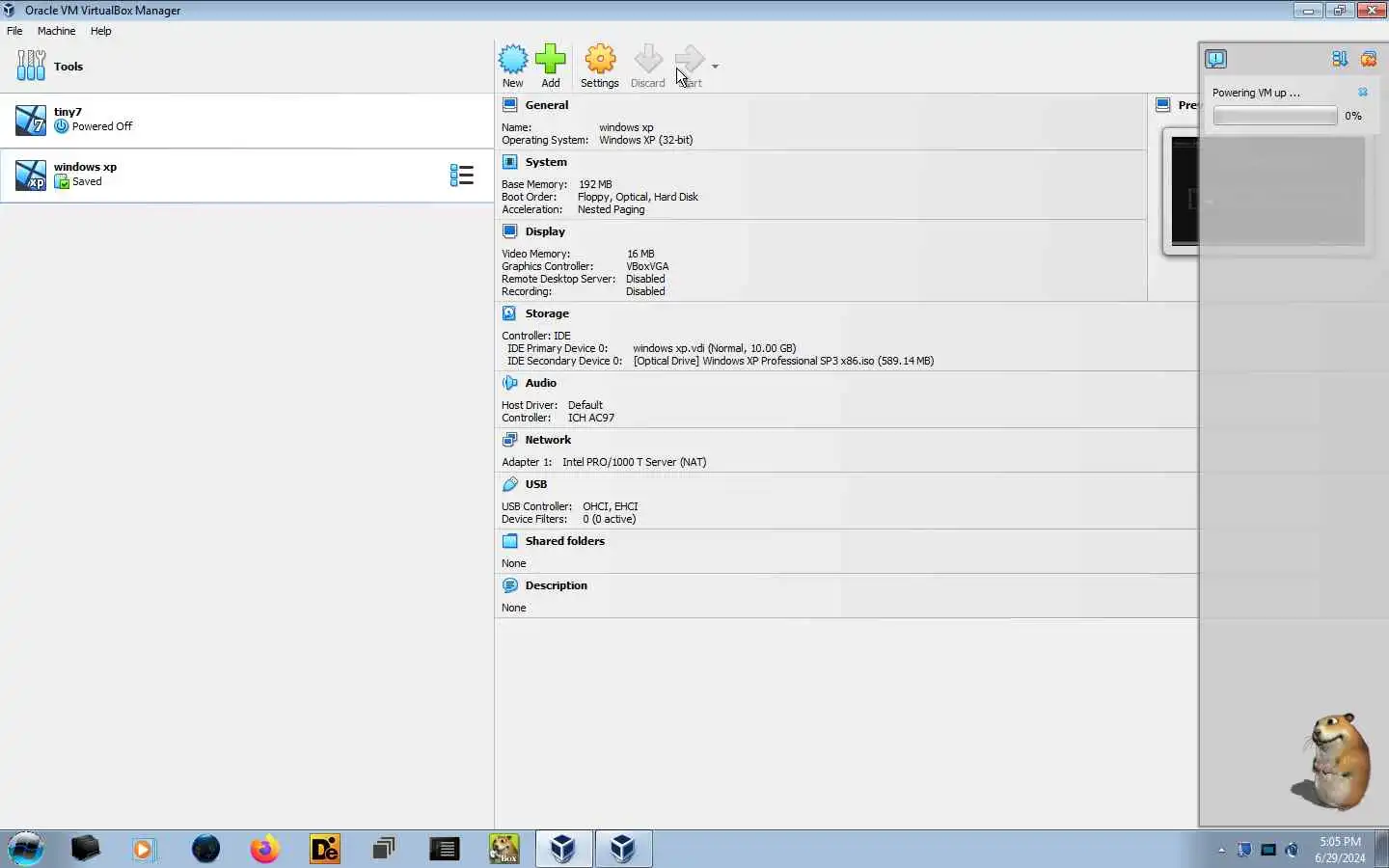Open the Shared folders heading link

[x=565, y=541]
